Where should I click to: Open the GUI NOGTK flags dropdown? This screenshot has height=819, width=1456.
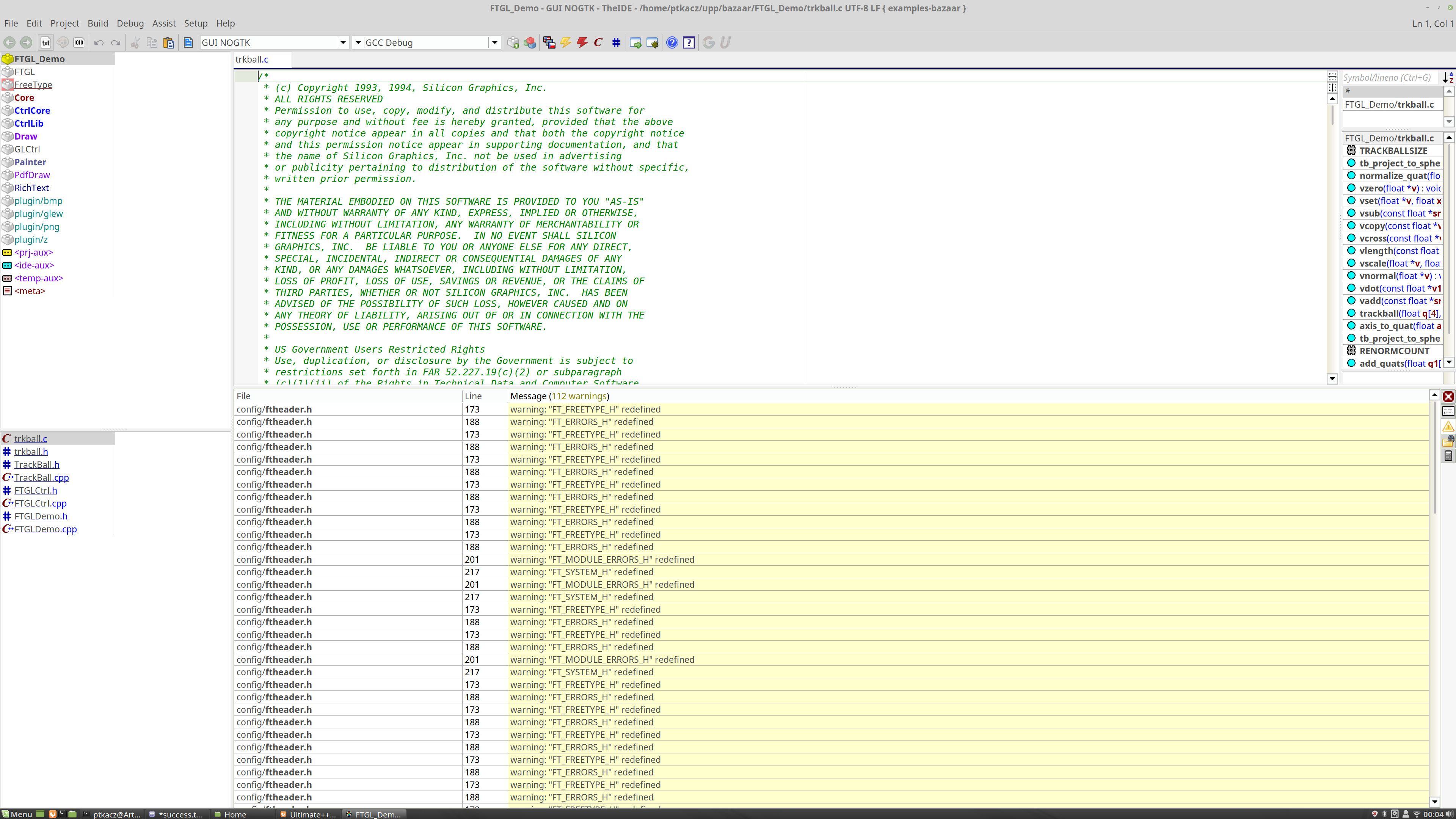click(x=342, y=42)
